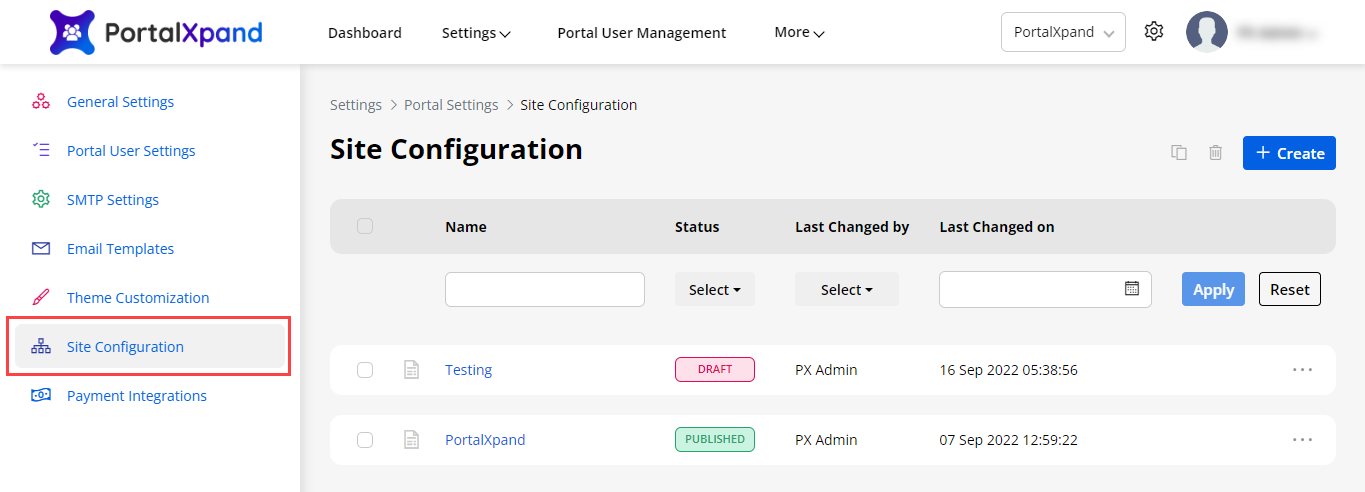This screenshot has height=492, width=1365.
Task: Expand the PortalXpand portal selector dropdown
Action: click(x=1063, y=32)
